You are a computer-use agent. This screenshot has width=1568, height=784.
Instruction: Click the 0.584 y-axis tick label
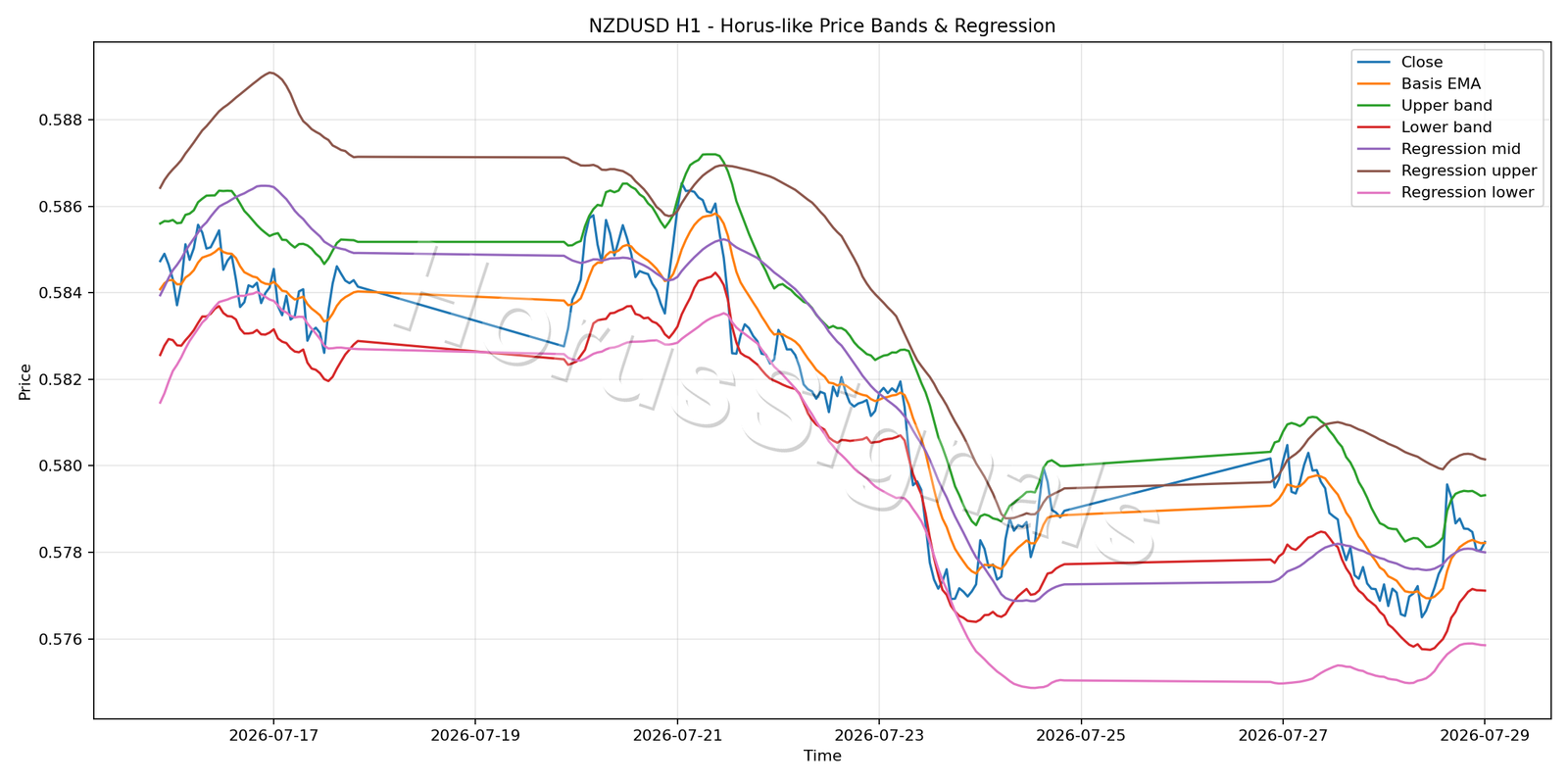pos(61,293)
